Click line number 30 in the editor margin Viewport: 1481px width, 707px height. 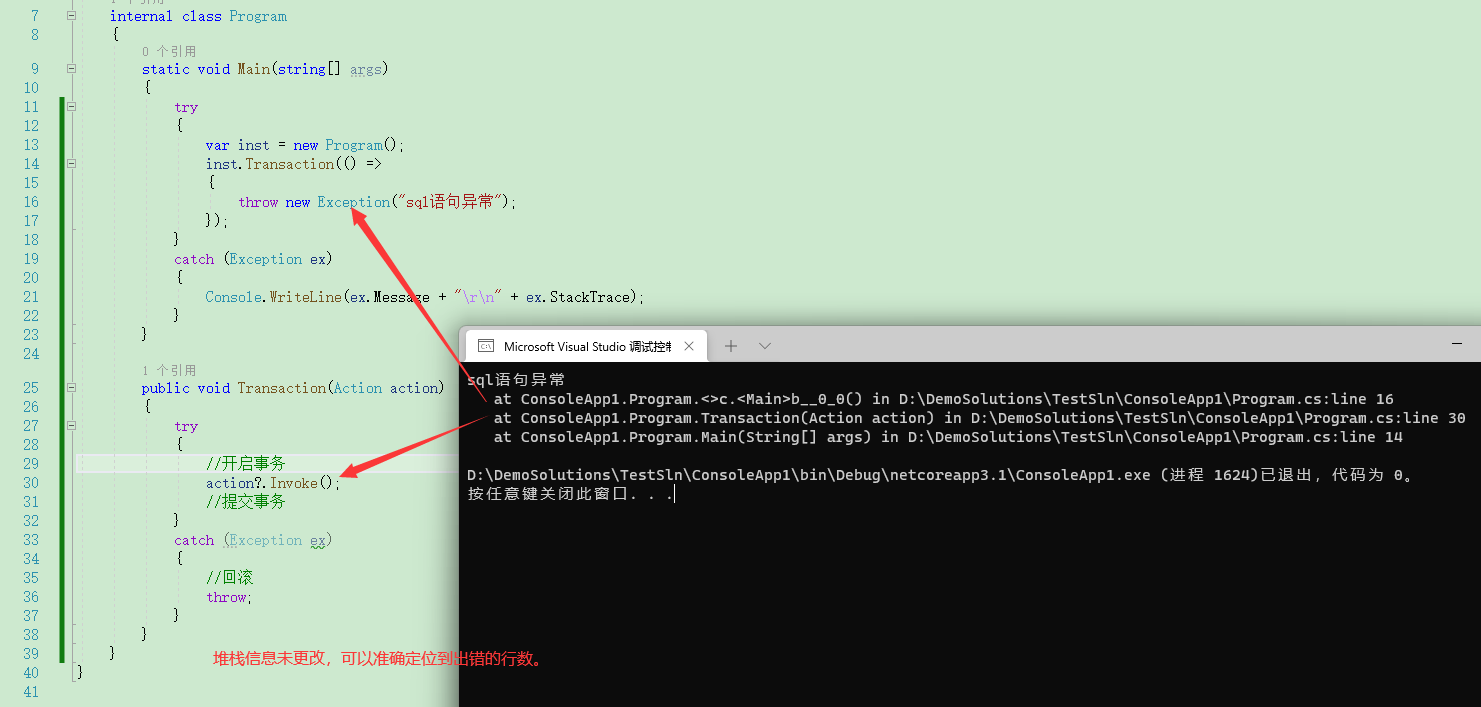[30, 483]
